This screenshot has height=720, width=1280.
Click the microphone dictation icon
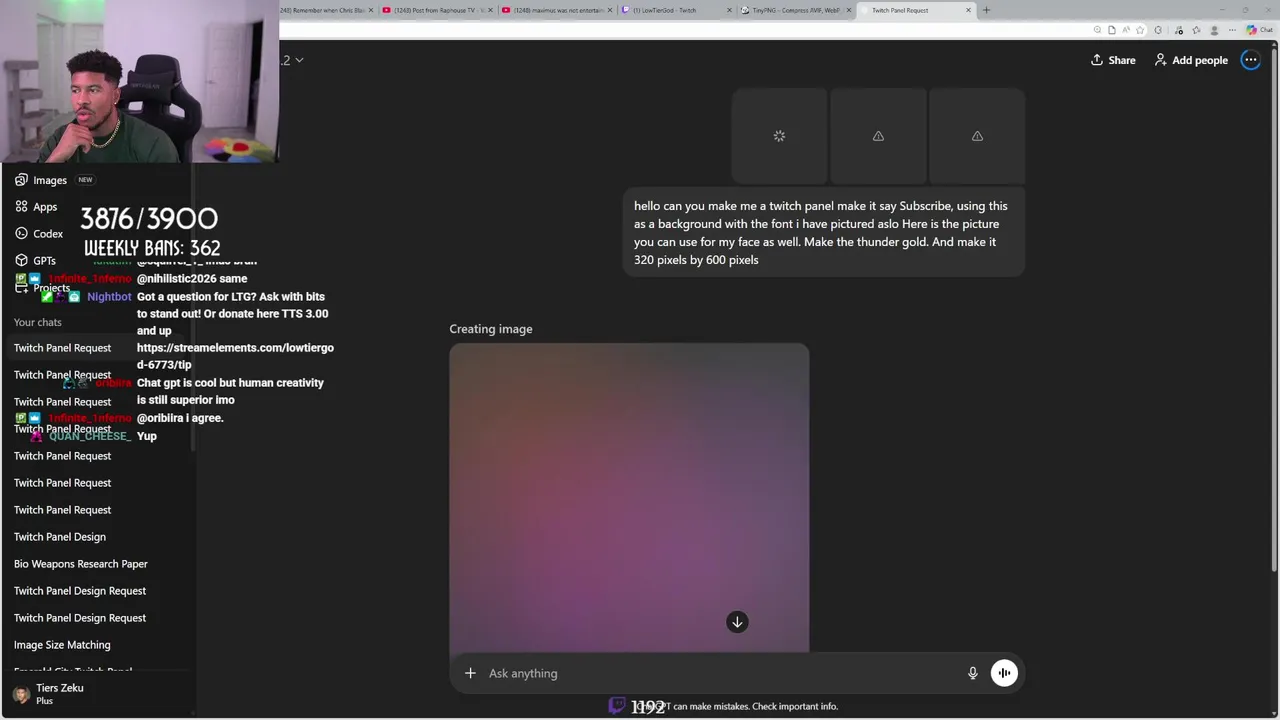972,673
